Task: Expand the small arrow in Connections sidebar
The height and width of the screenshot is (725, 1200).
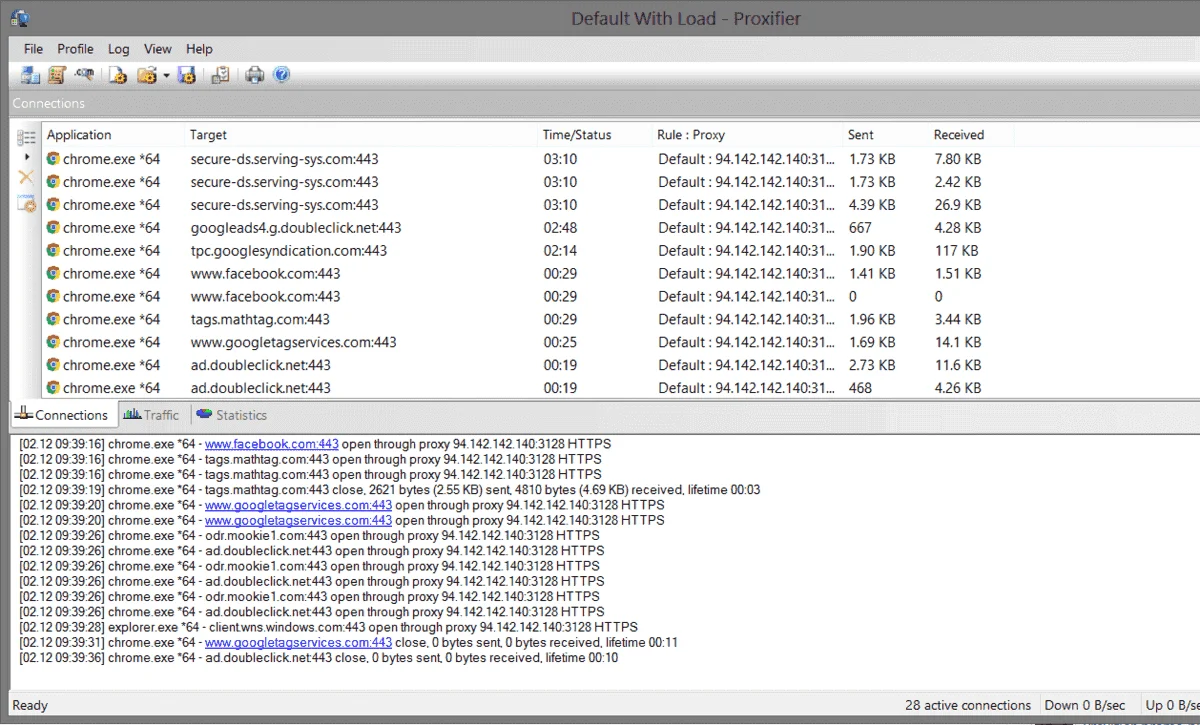Action: tap(27, 158)
